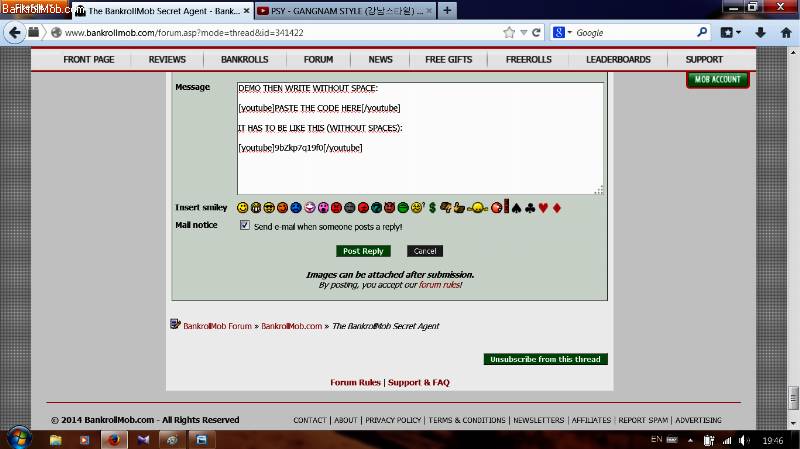The height and width of the screenshot is (449, 800).
Task: Insert the sunglasses cool smiley
Action: [x=269, y=208]
